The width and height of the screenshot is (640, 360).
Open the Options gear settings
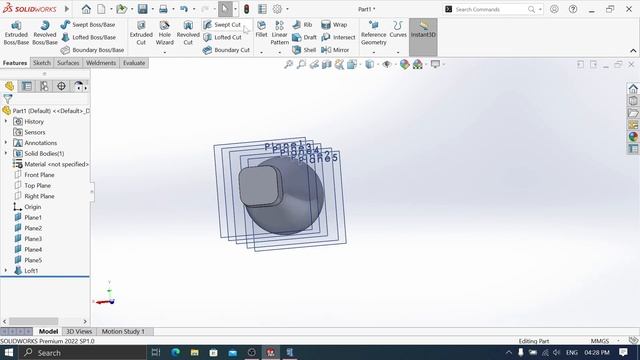277,9
